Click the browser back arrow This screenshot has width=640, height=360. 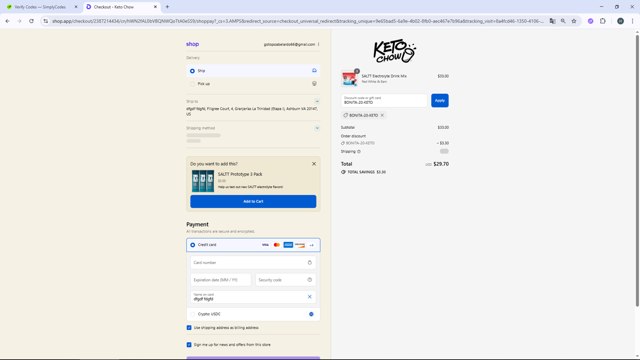coord(8,21)
